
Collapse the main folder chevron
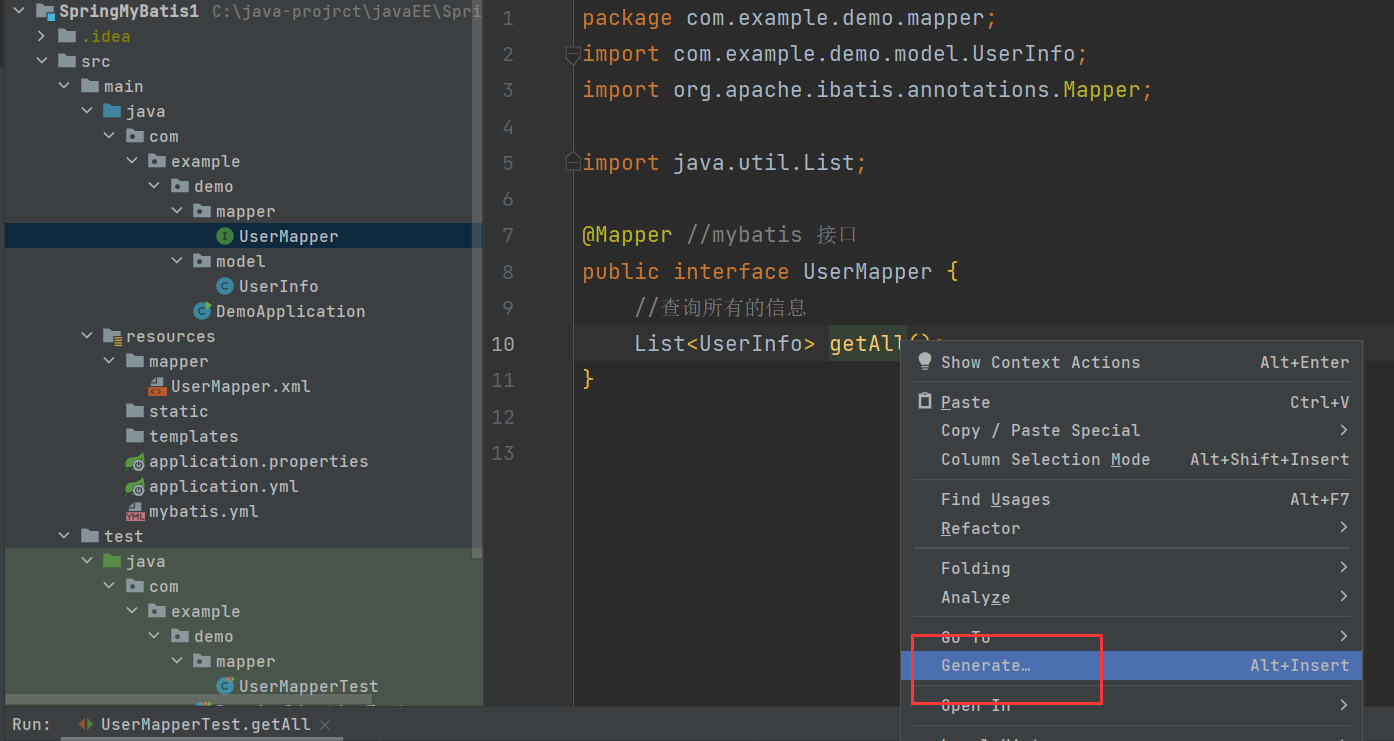click(64, 86)
